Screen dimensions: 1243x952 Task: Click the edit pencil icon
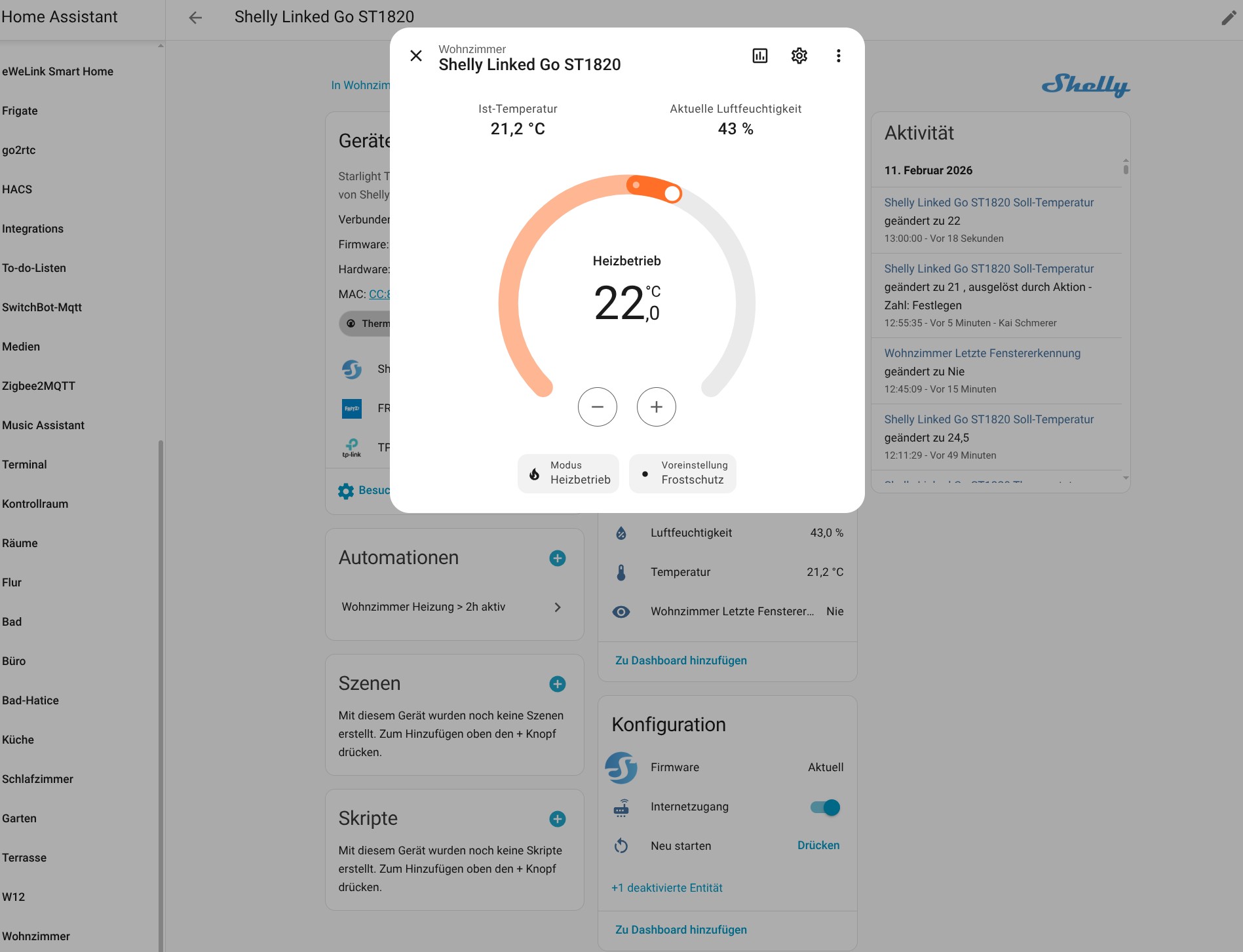(1229, 18)
